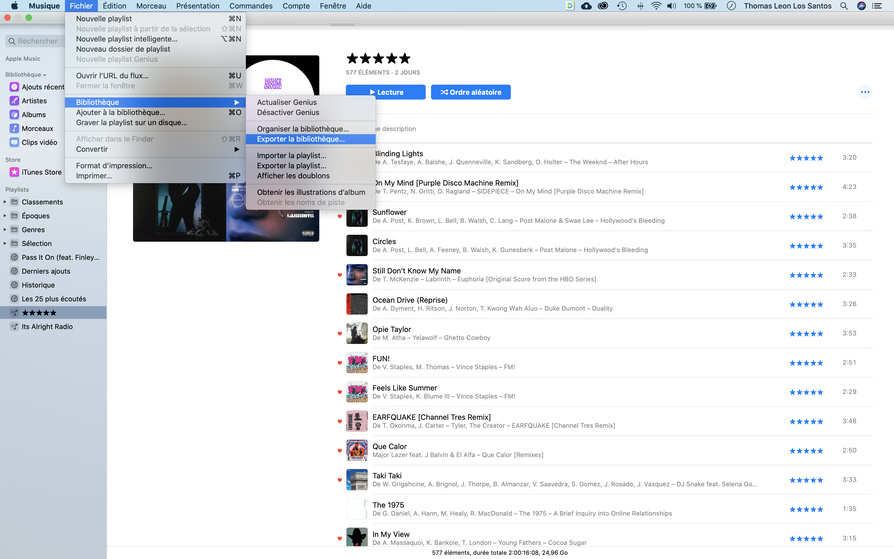Toggle the heart on Opie Taylor
This screenshot has height=559, width=894.
(x=340, y=333)
